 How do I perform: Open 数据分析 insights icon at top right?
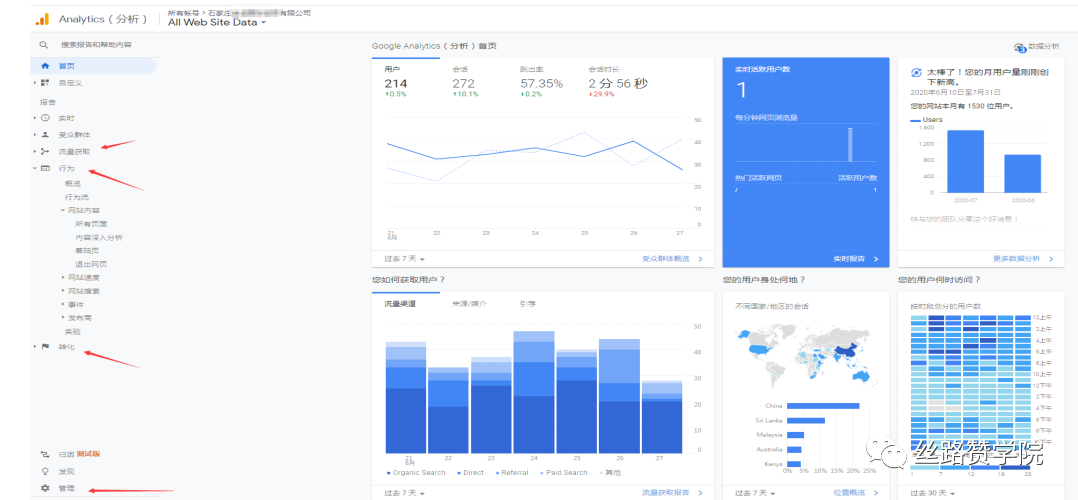(1020, 47)
